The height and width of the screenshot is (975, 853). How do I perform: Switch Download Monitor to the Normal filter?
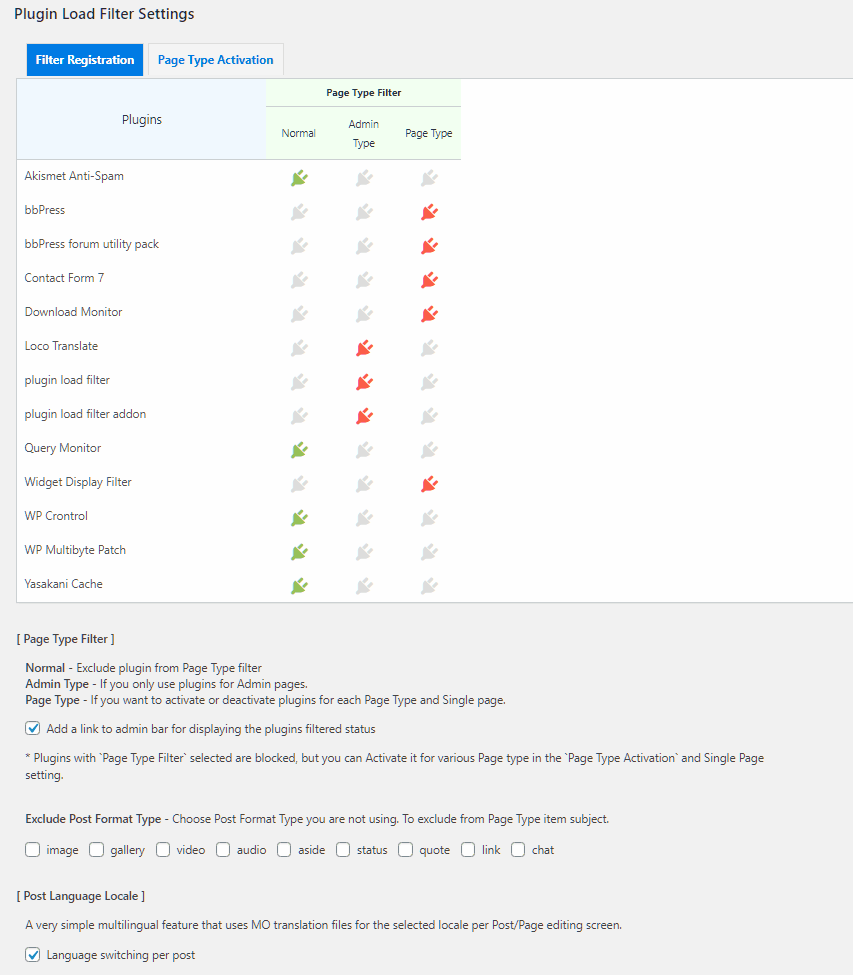[298, 313]
